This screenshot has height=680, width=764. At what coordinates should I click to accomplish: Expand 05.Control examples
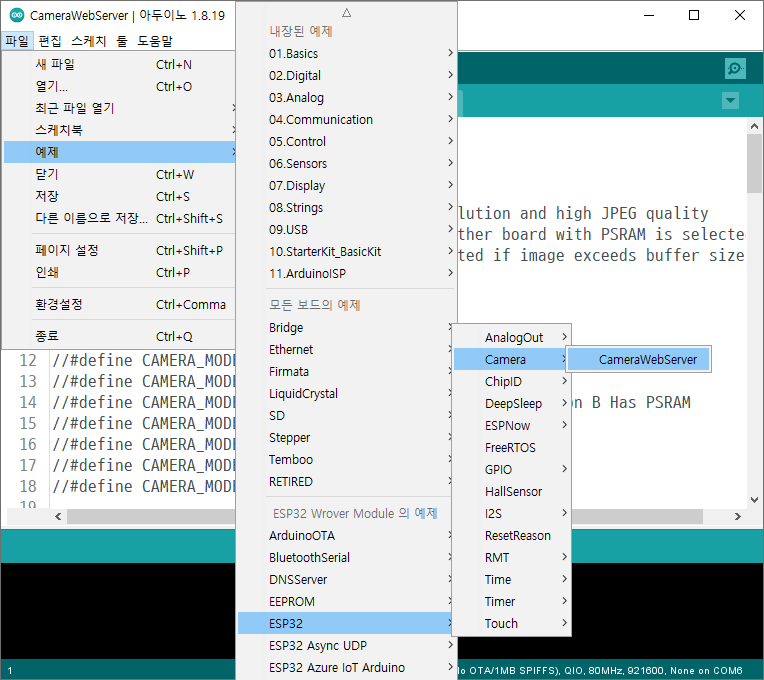(347, 141)
